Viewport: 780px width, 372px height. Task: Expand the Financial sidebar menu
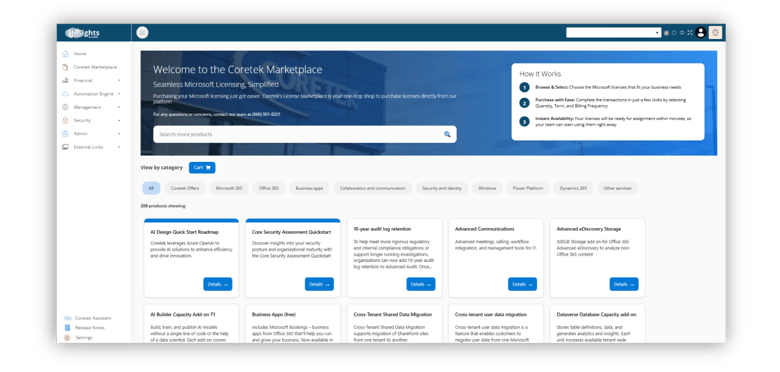(x=92, y=81)
